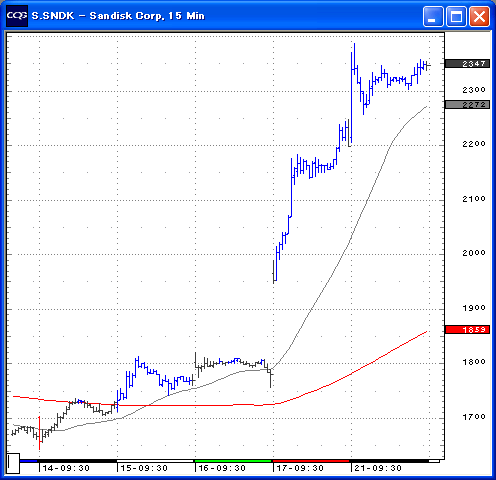This screenshot has height=480, width=496.
Task: Click the red session bar for the 17th
Action: click(311, 461)
